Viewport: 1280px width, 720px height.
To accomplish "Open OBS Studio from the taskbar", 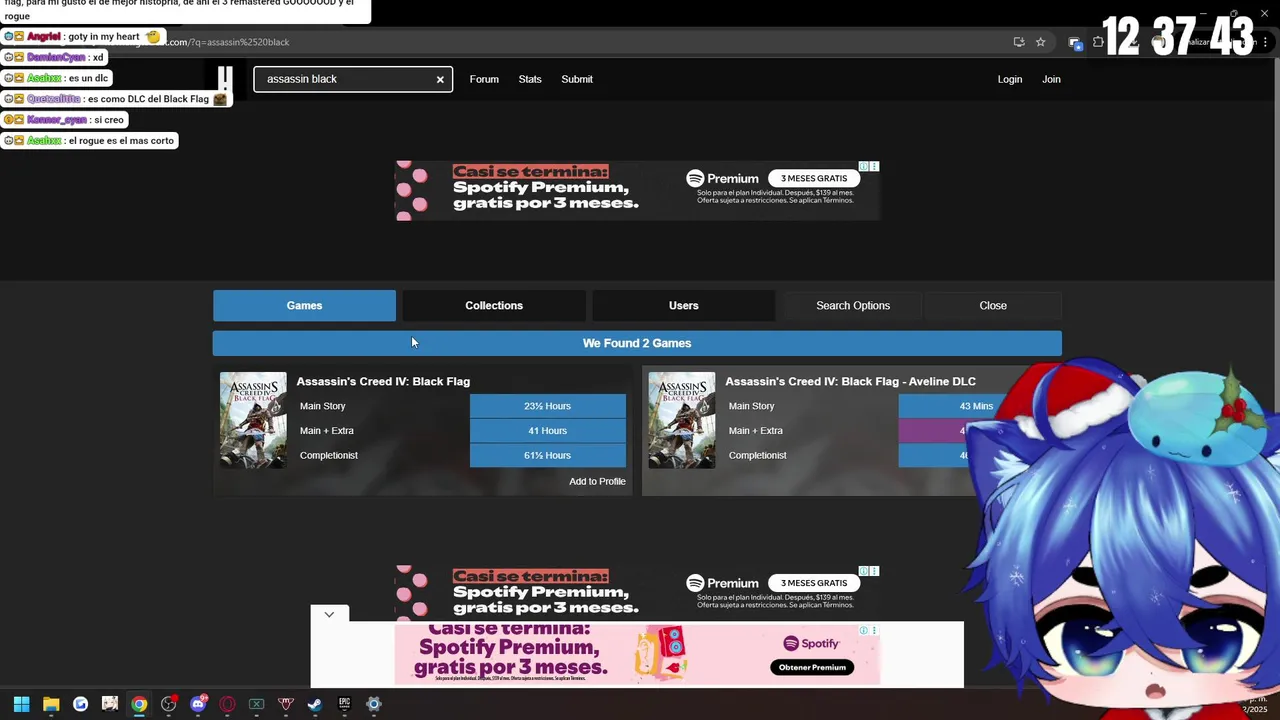I will [x=169, y=704].
